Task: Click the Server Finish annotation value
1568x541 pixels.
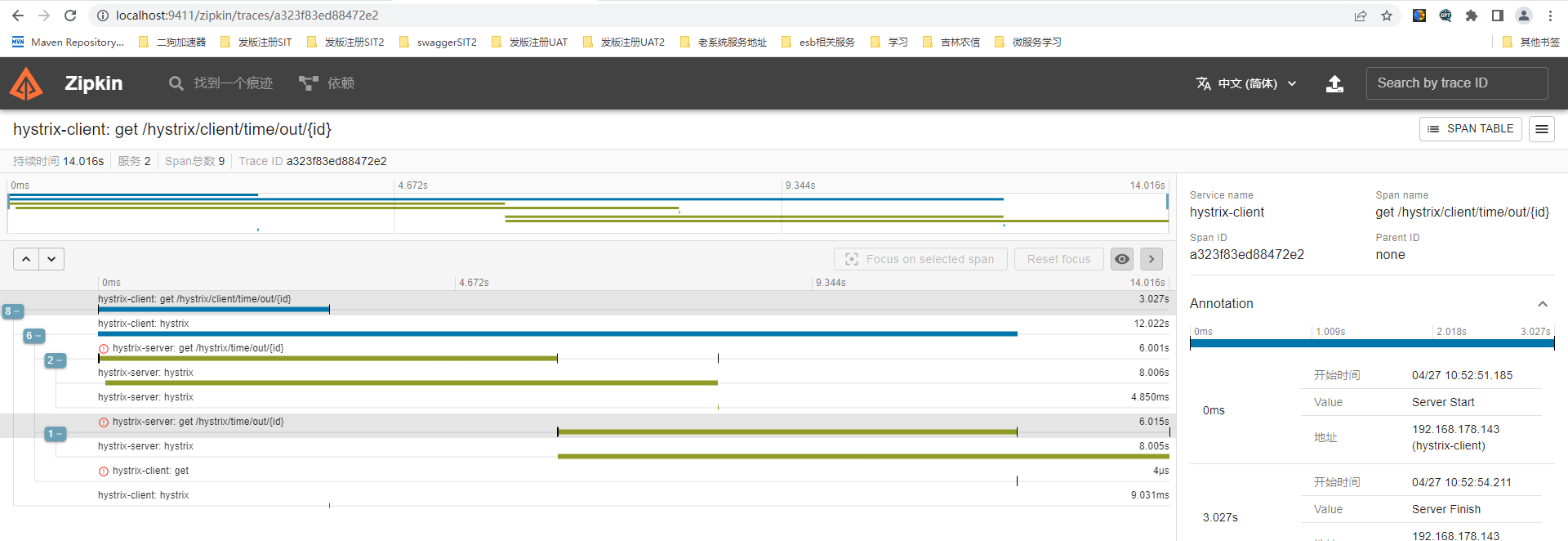Action: coord(1446,509)
